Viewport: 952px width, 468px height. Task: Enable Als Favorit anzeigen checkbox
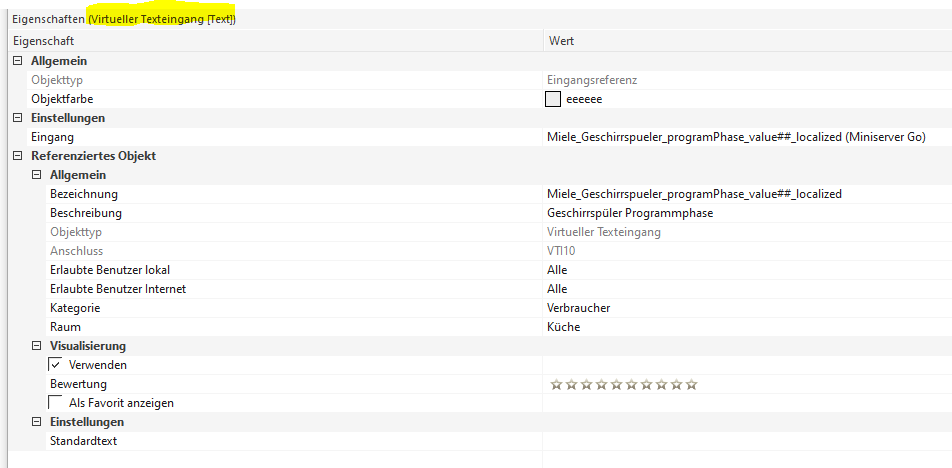56,403
